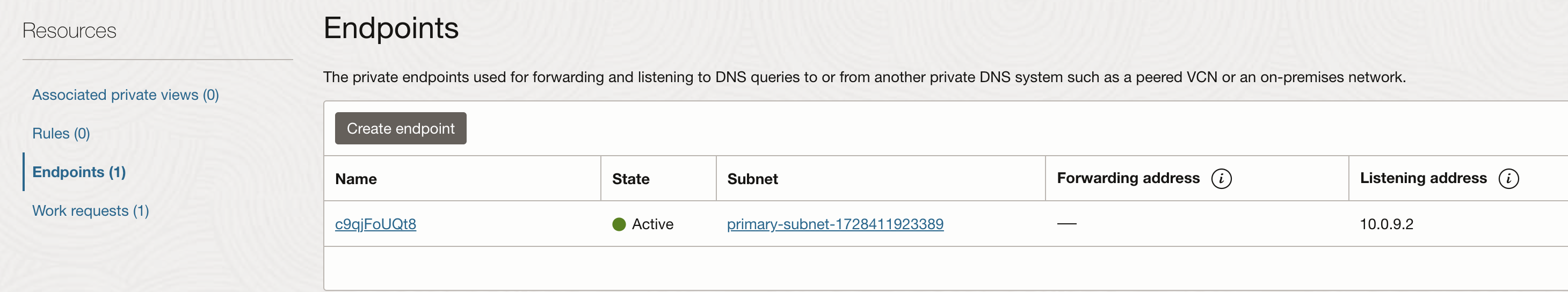Open the c9qjFoUQt8 endpoint link
Screen dimensions: 1568x292
[375, 224]
